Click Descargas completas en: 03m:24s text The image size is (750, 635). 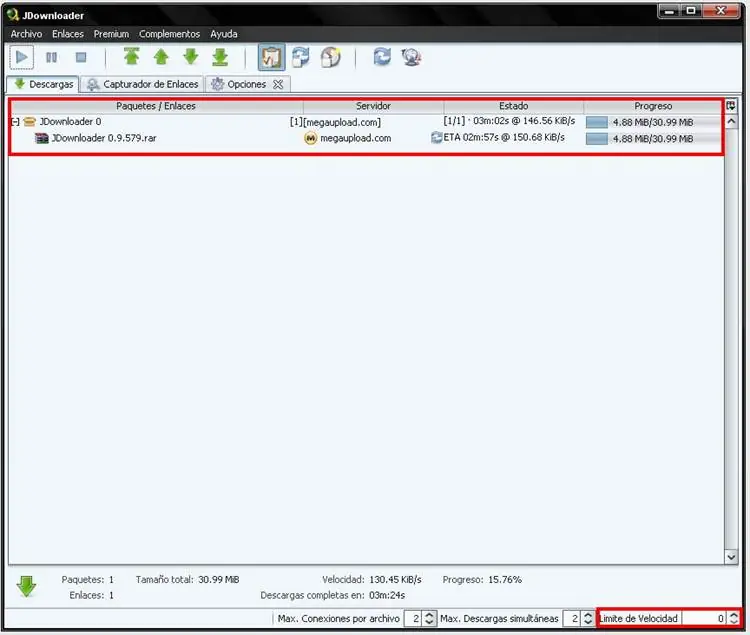(x=333, y=595)
